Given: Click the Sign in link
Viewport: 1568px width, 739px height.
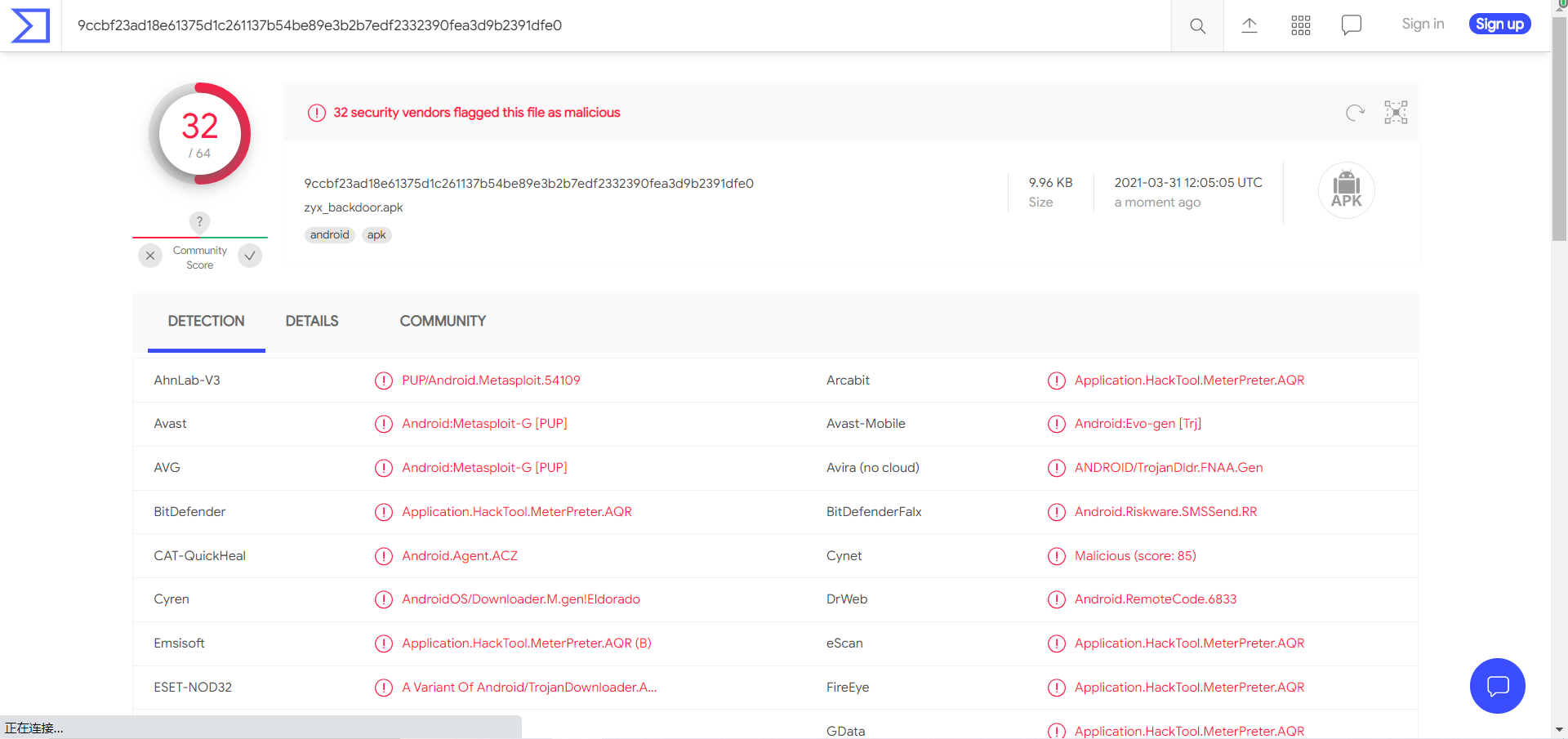Looking at the screenshot, I should point(1423,24).
